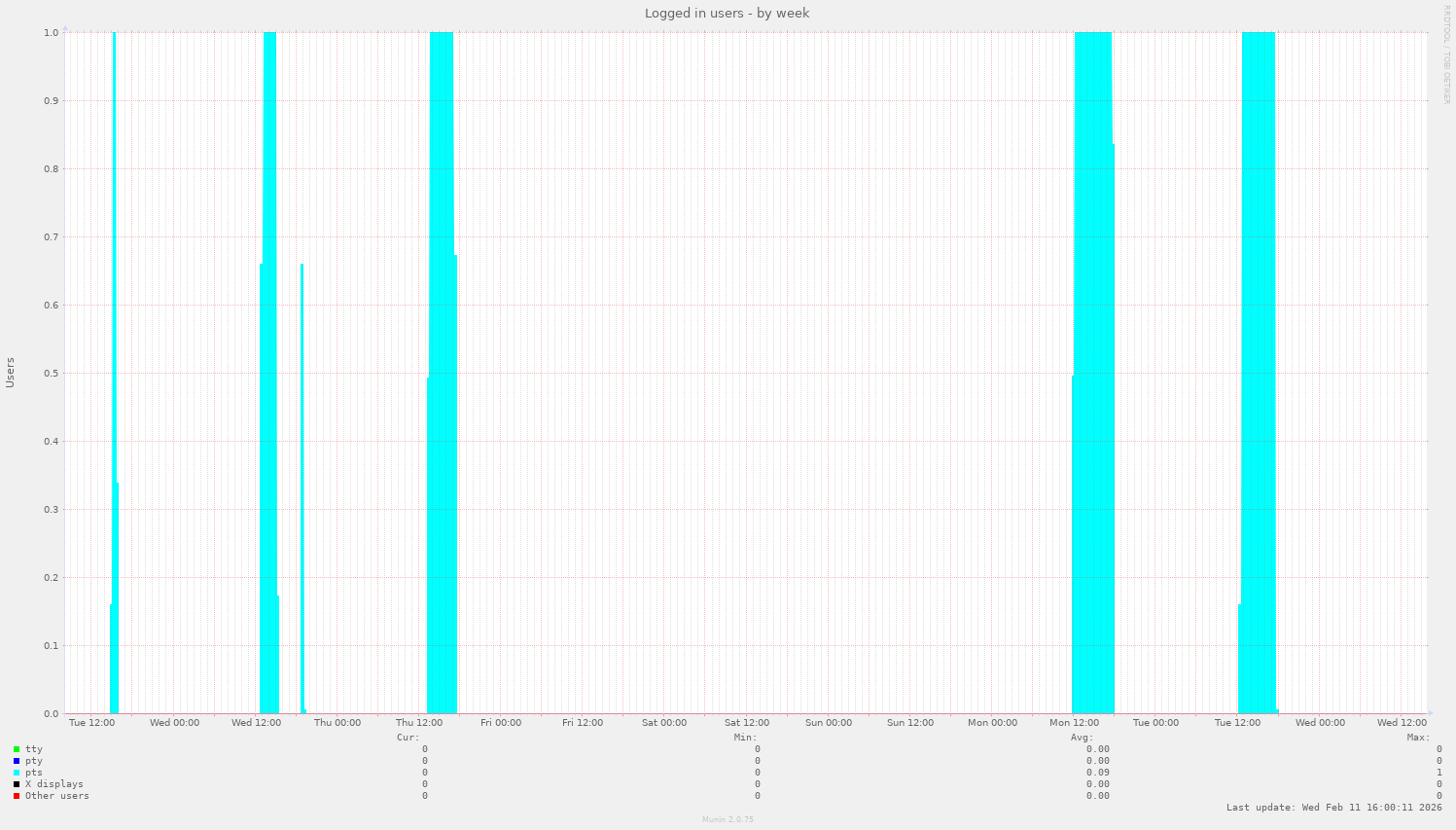Screen dimensions: 1456x830
Task: Click the 'Max:' column header
Action: [x=1418, y=738]
